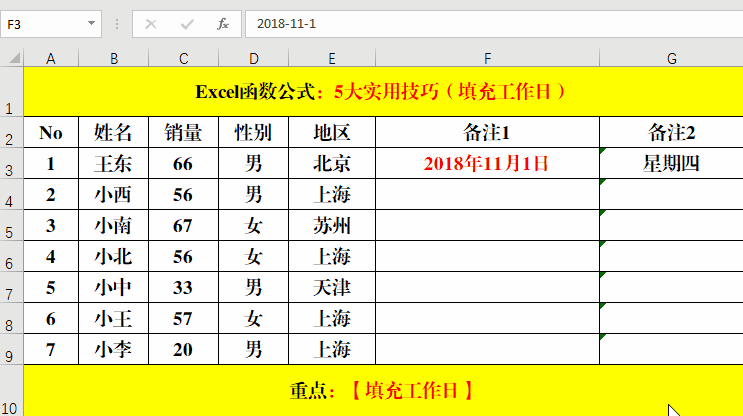Select the name cell '王东'

pyautogui.click(x=114, y=163)
